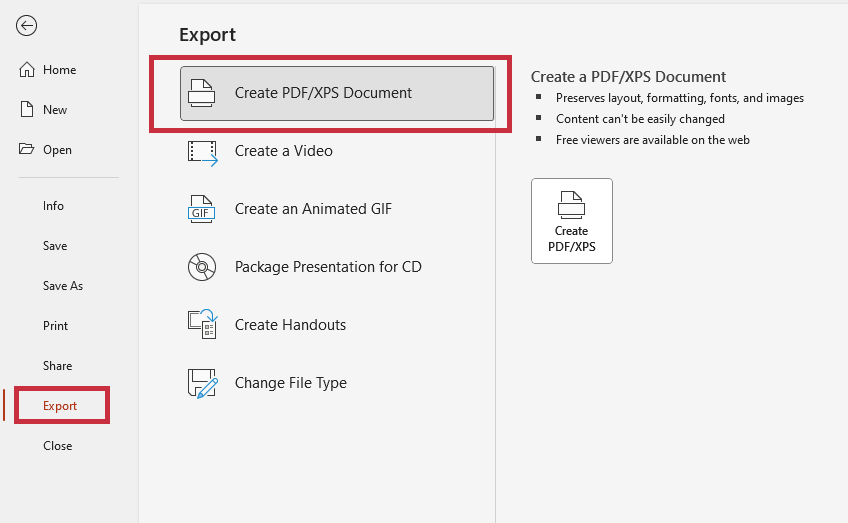848x523 pixels.
Task: Click the Package Presentation for CD disc icon
Action: pos(202,267)
